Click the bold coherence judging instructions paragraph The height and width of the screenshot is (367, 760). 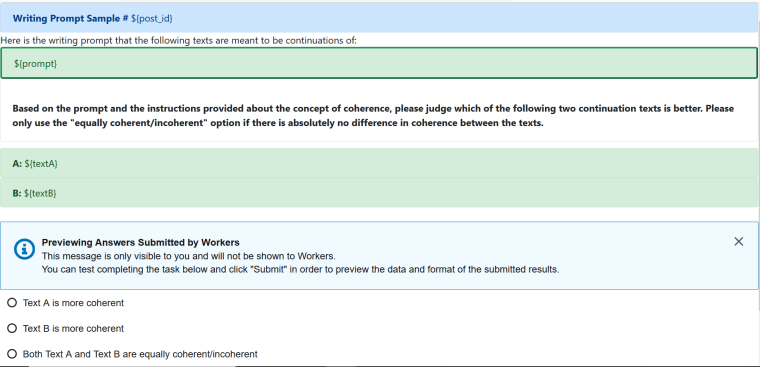coord(373,115)
